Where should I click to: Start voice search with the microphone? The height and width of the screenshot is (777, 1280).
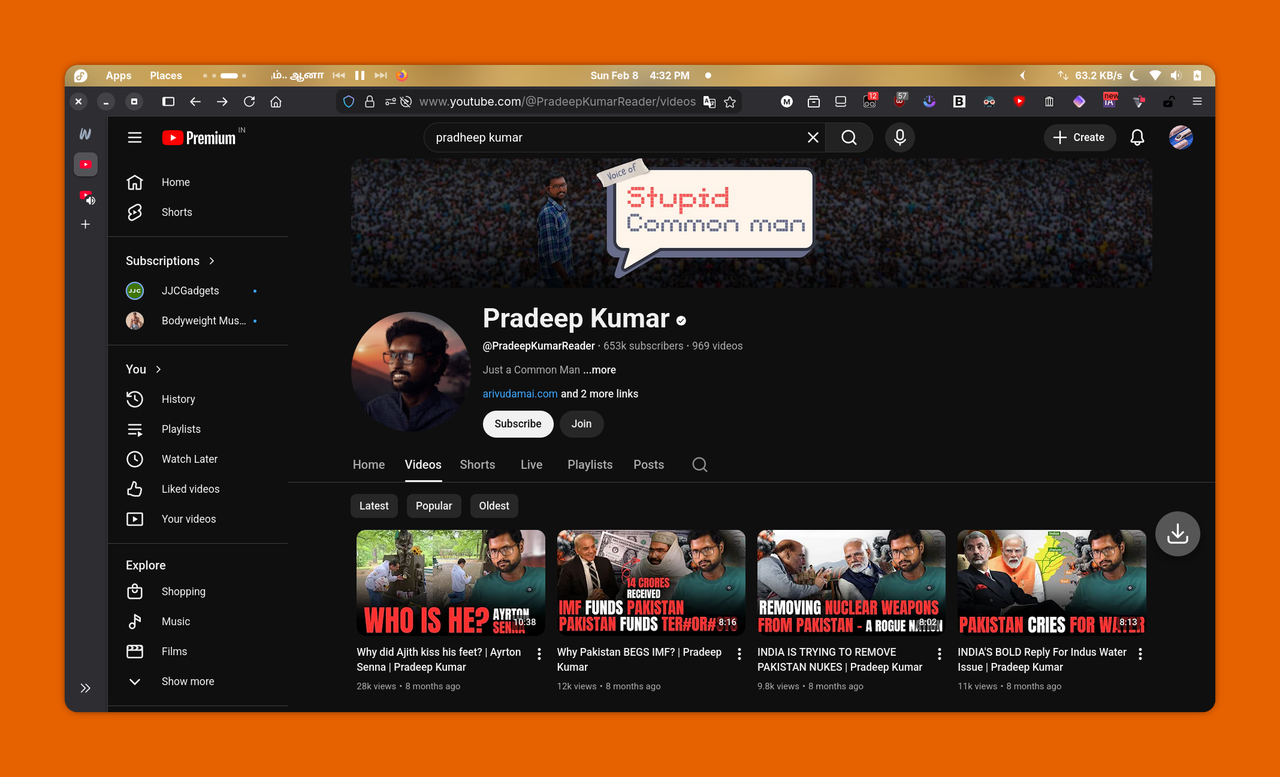[x=900, y=138]
